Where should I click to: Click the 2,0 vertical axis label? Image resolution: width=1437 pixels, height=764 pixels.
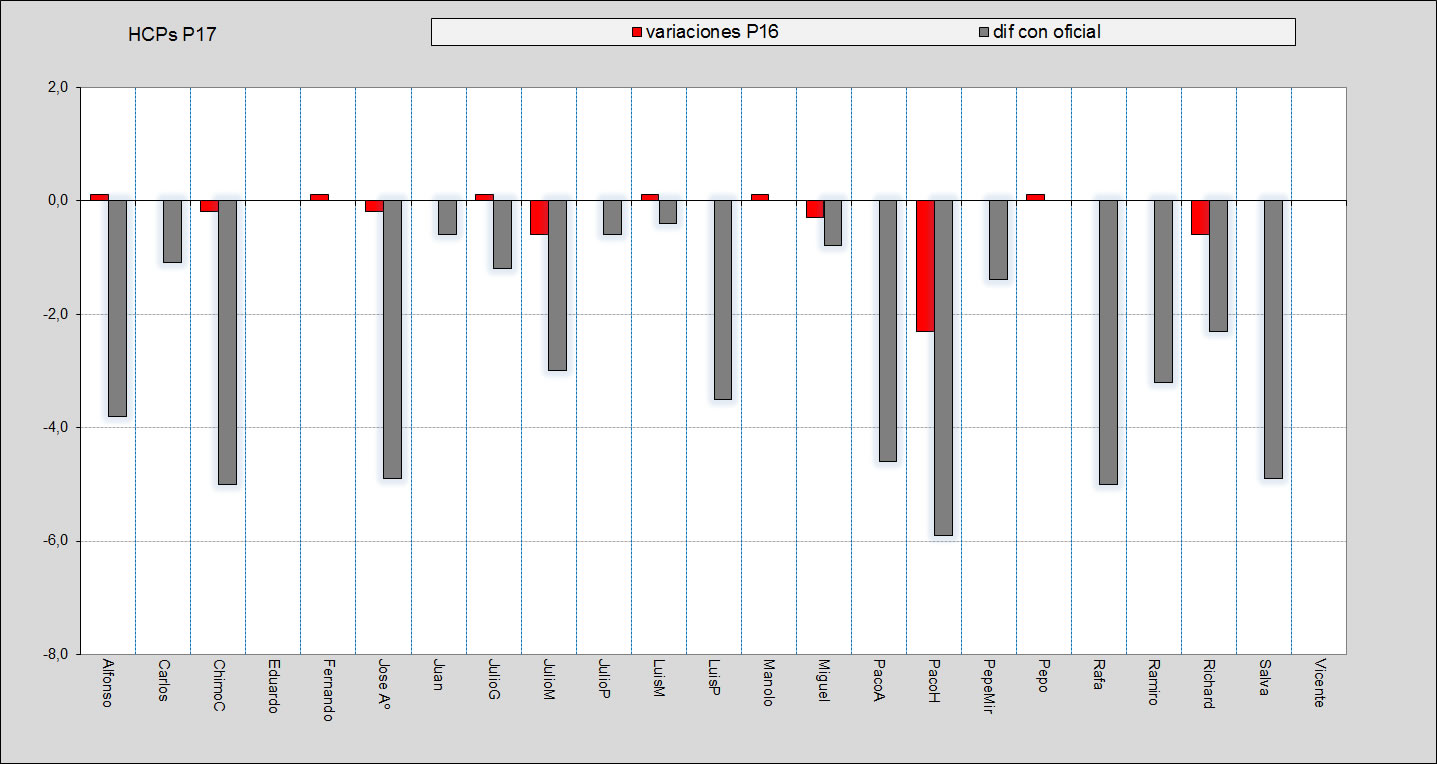point(57,88)
